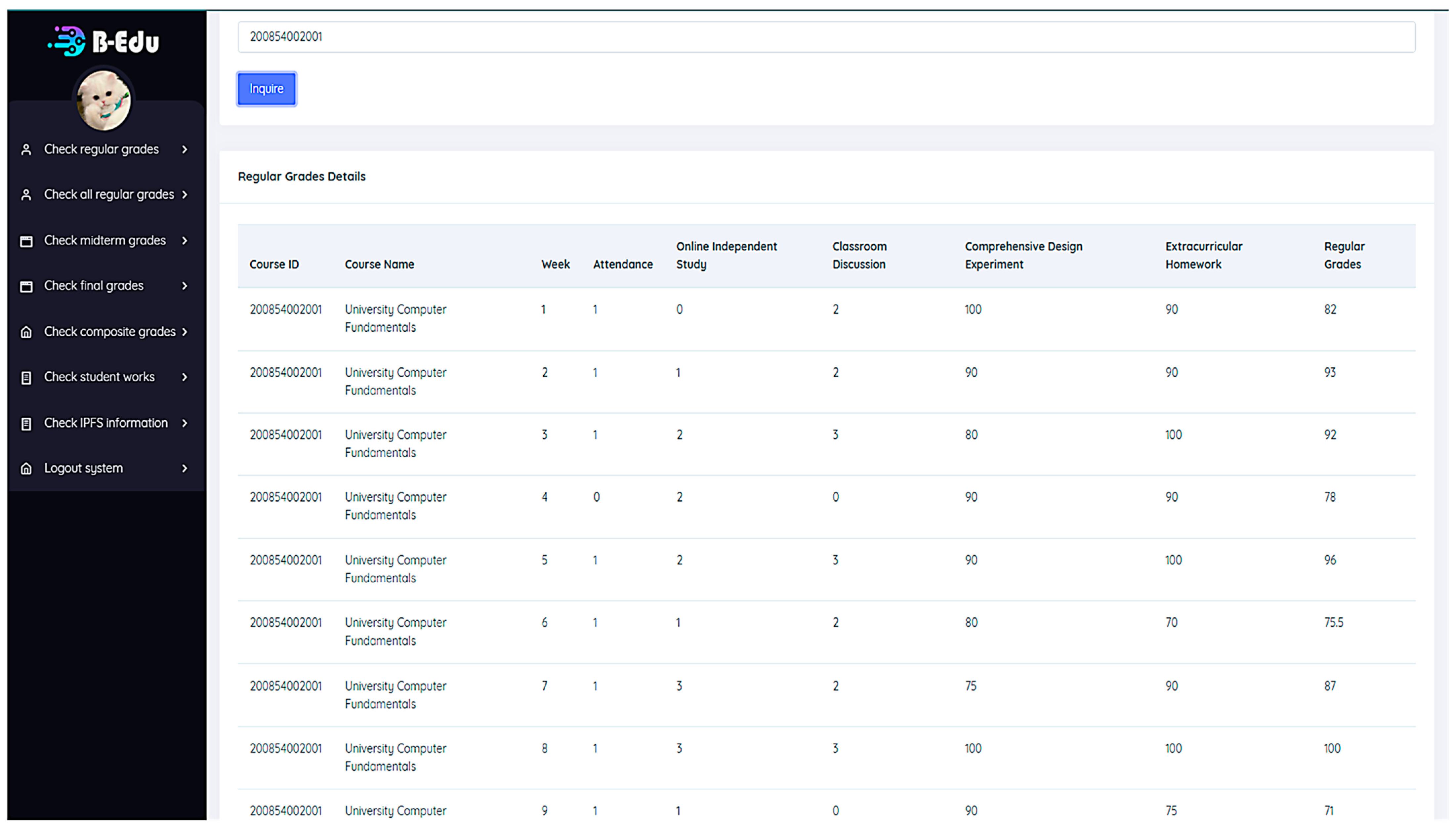Viewport: 1456px width, 829px height.
Task: Click the calendar icon beside Check final grades
Action: pos(26,286)
